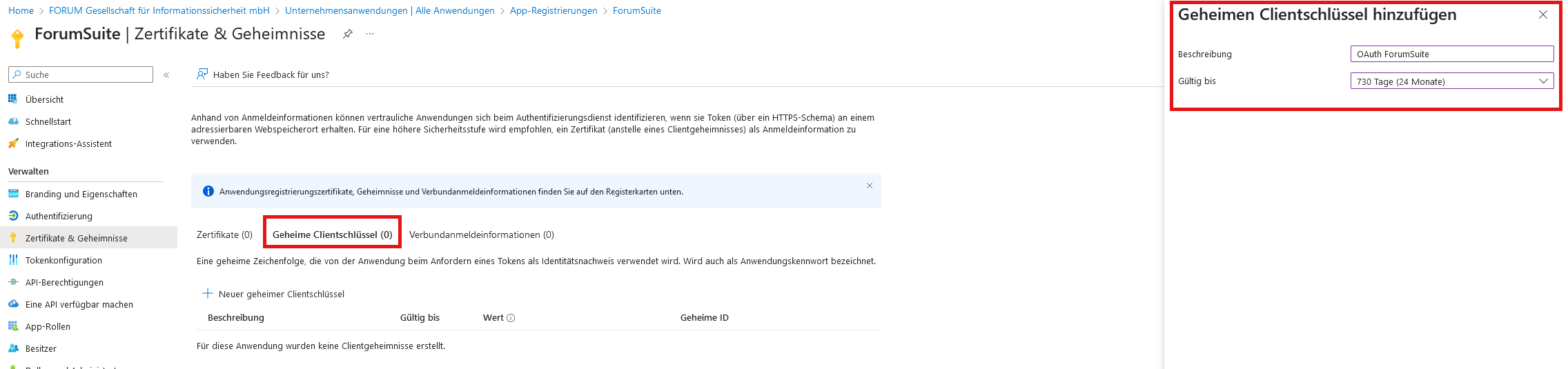Dismiss the blue information banner
Viewport: 1568px width, 369px height.
click(870, 186)
